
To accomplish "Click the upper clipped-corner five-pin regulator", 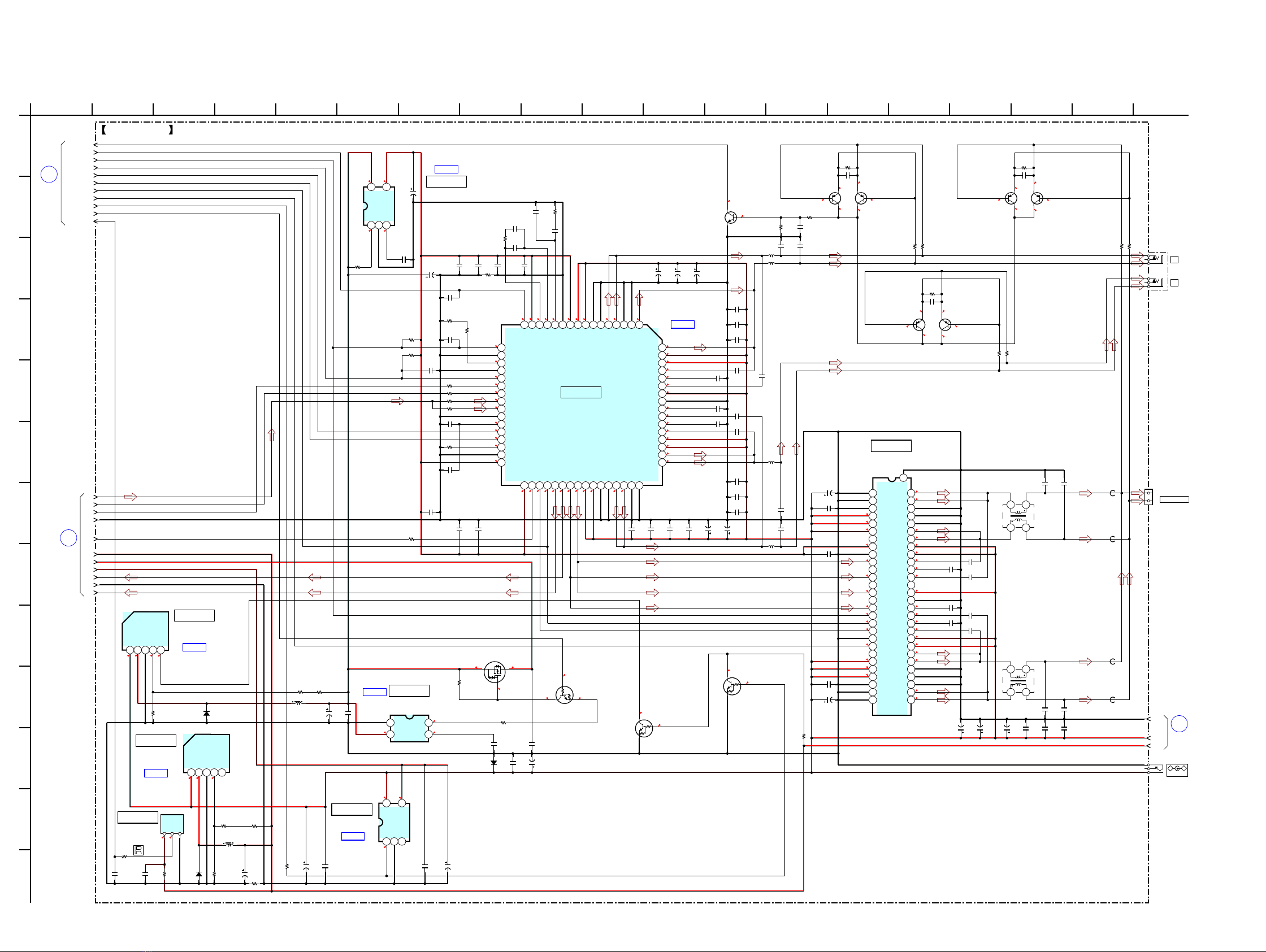I will click(x=145, y=632).
